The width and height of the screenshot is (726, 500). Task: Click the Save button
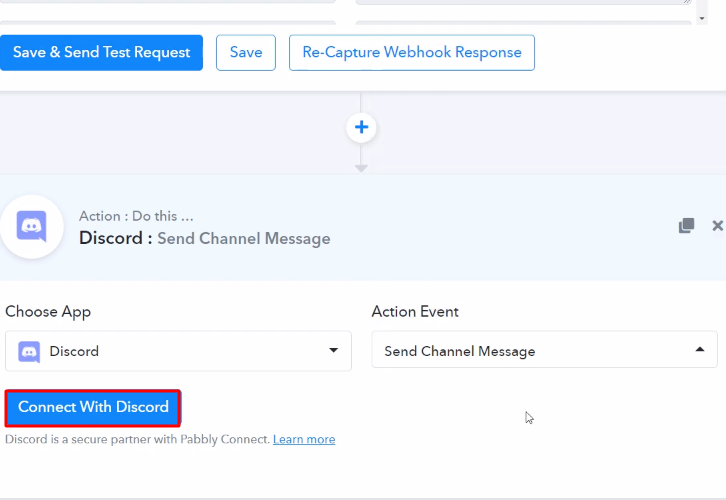[246, 52]
